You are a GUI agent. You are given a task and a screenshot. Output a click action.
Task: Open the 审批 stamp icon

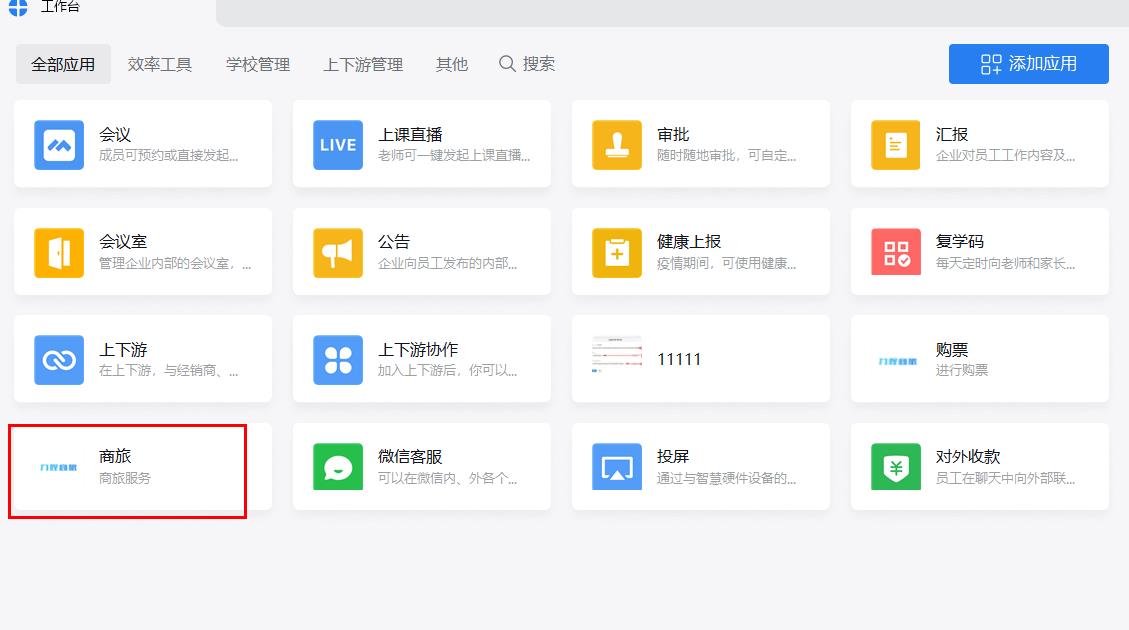617,145
